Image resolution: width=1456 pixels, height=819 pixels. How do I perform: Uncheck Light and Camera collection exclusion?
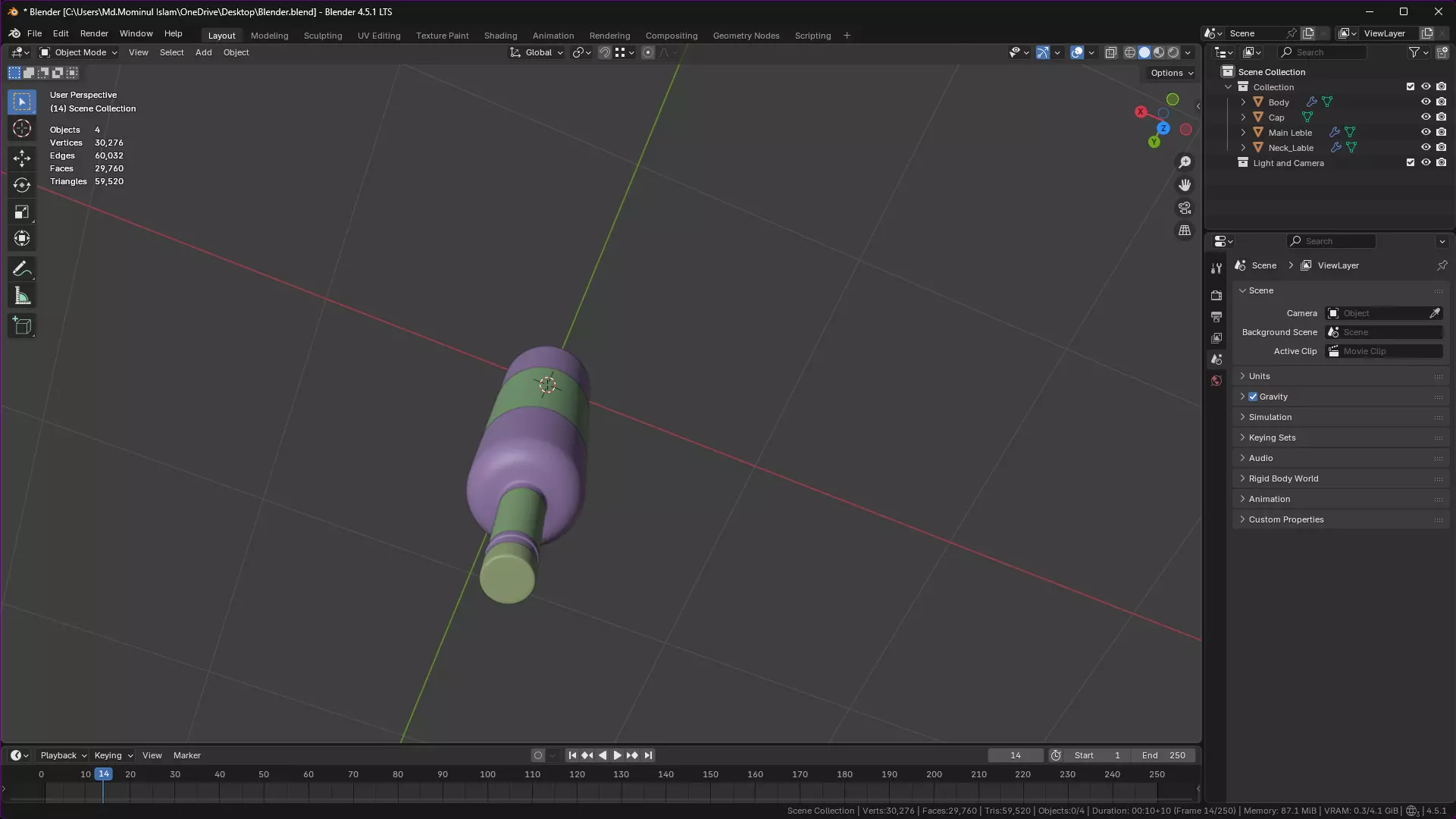pyautogui.click(x=1411, y=162)
